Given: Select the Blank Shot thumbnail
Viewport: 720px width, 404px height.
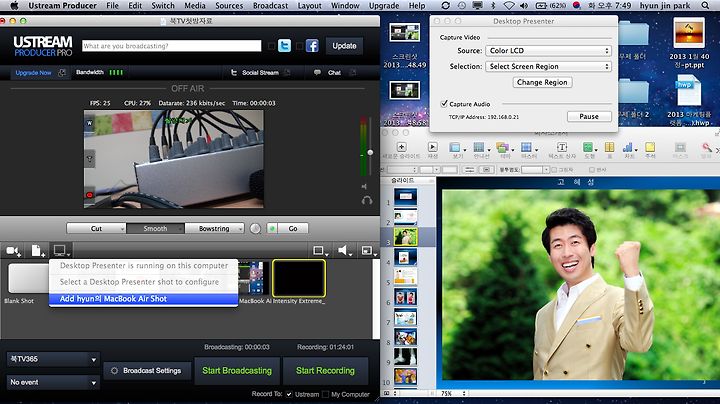Looking at the screenshot, I should pos(28,278).
